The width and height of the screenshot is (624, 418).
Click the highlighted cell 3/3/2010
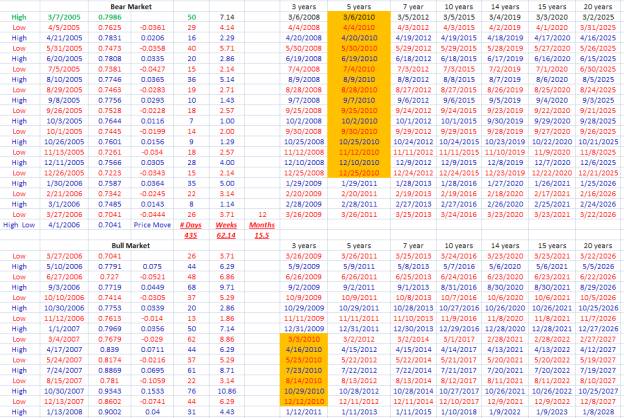(x=303, y=339)
